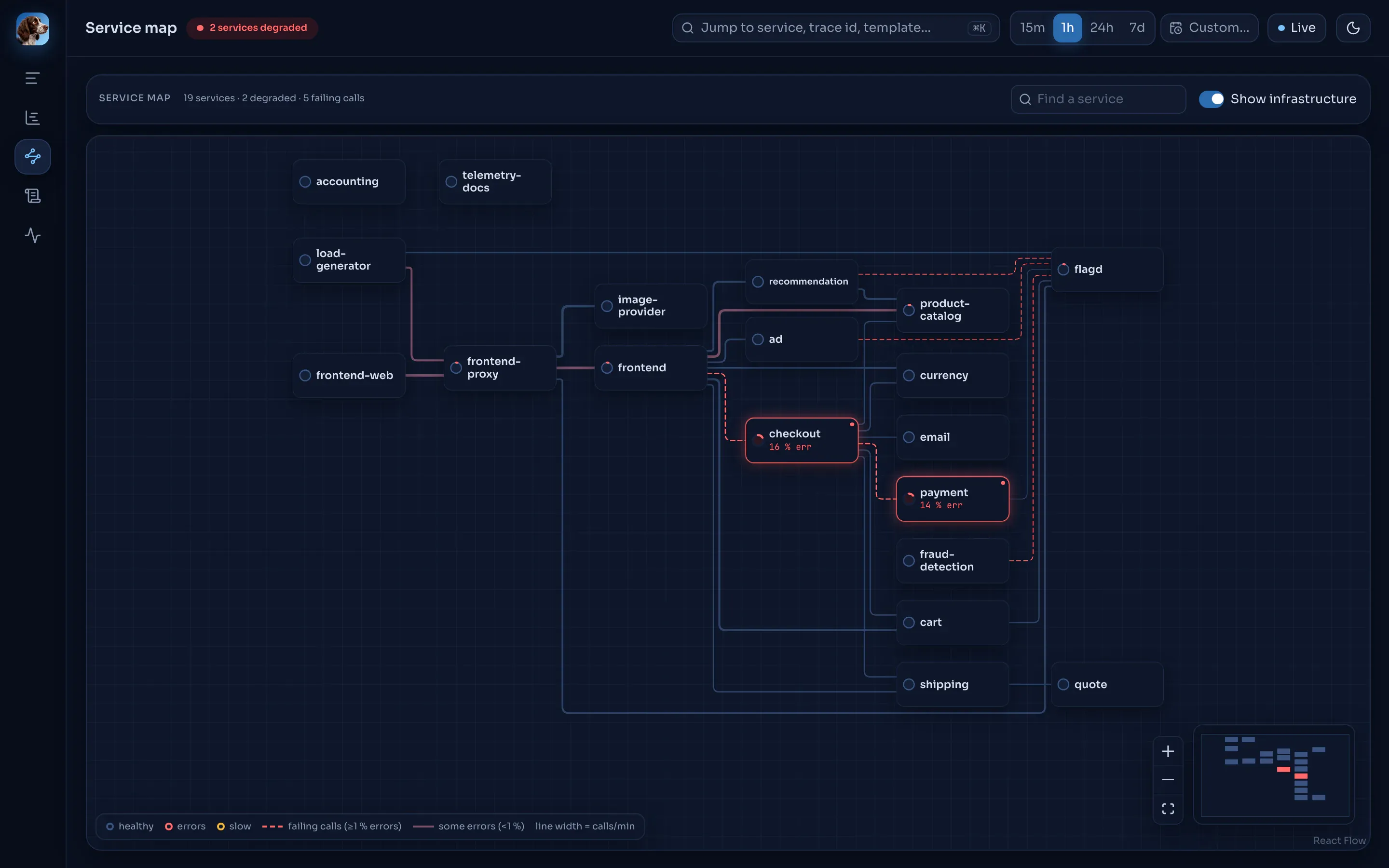Toggle the Live mode button
The height and width of the screenshot is (868, 1389).
1296,27
